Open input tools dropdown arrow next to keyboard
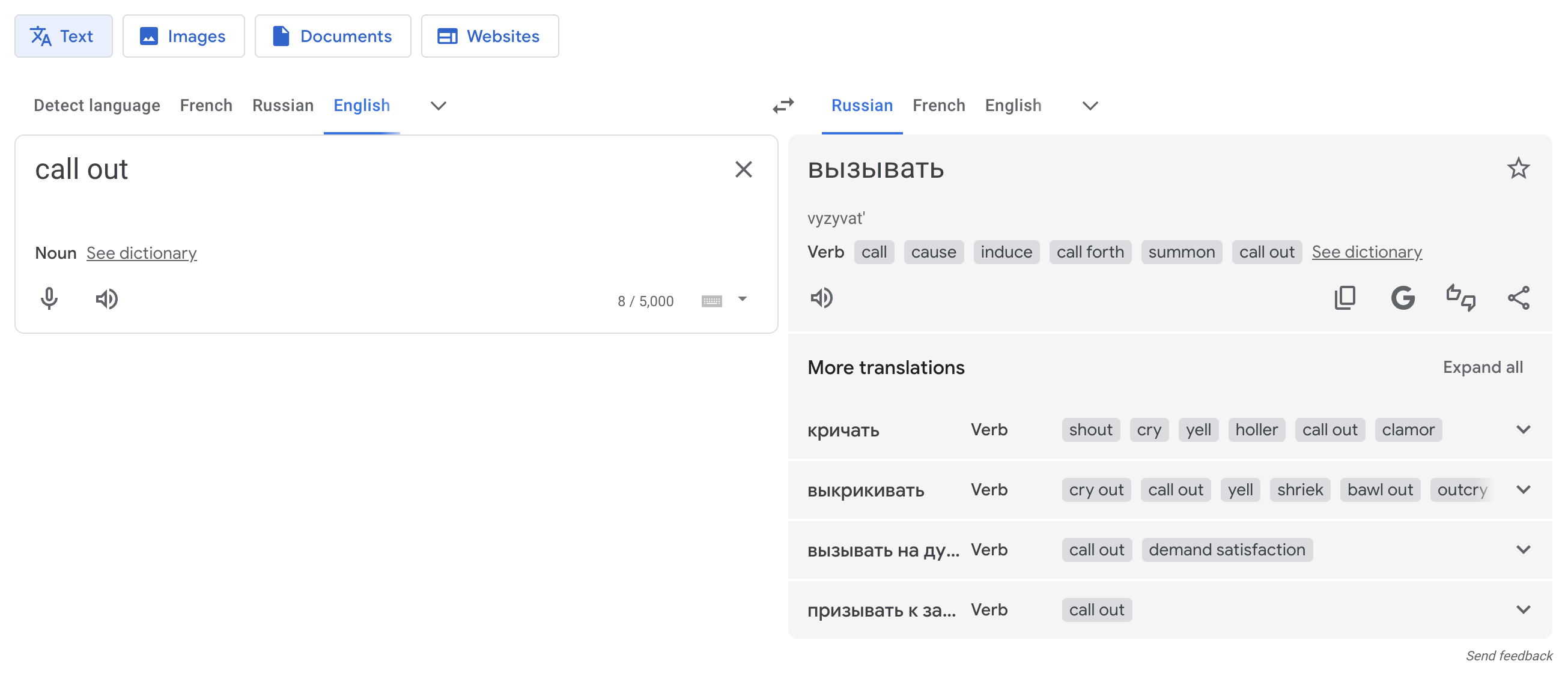This screenshot has width=1568, height=682. click(x=742, y=299)
